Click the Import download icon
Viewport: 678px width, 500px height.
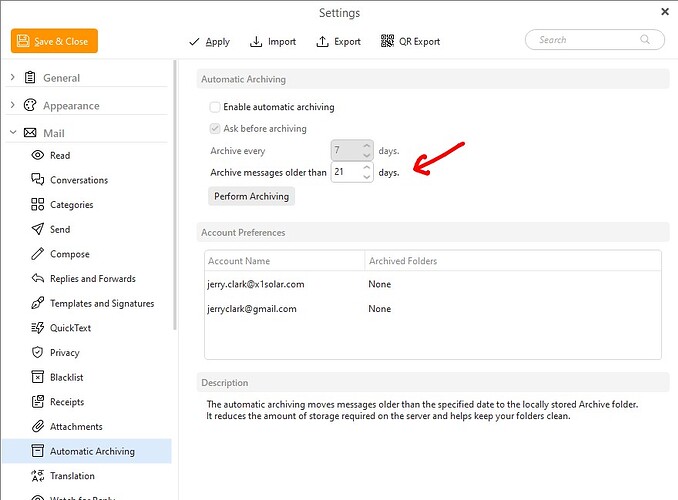tap(257, 42)
